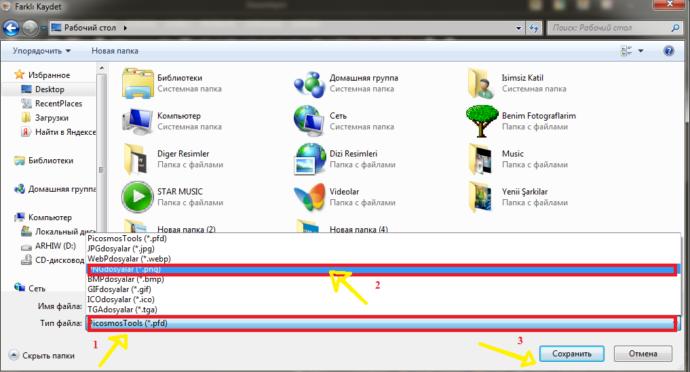Select the Библиотеки system folder icon
Screen dimensions: 690x372
[137, 83]
